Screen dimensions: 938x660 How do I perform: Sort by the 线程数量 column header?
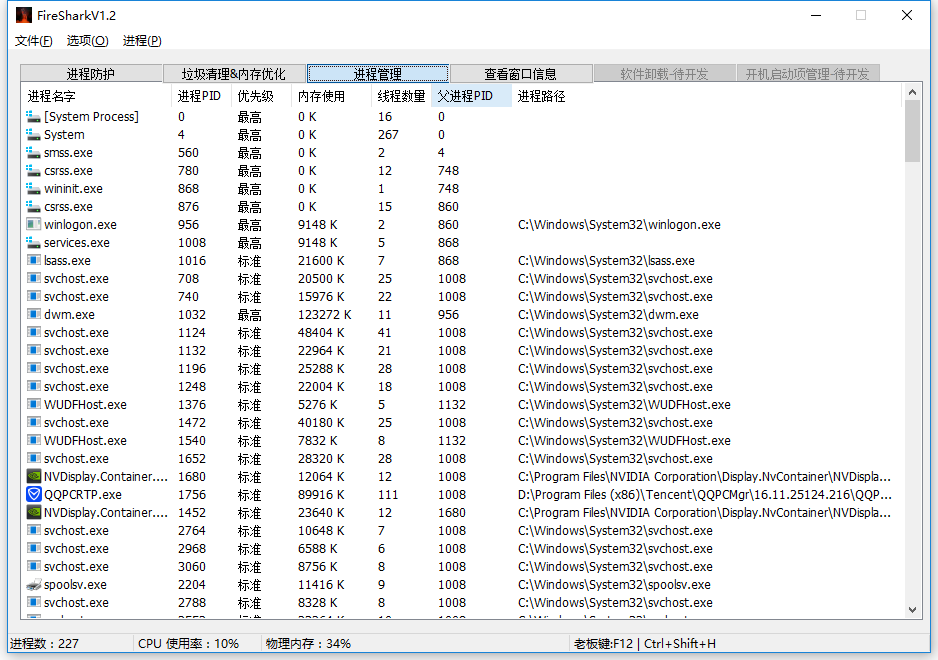pyautogui.click(x=401, y=96)
